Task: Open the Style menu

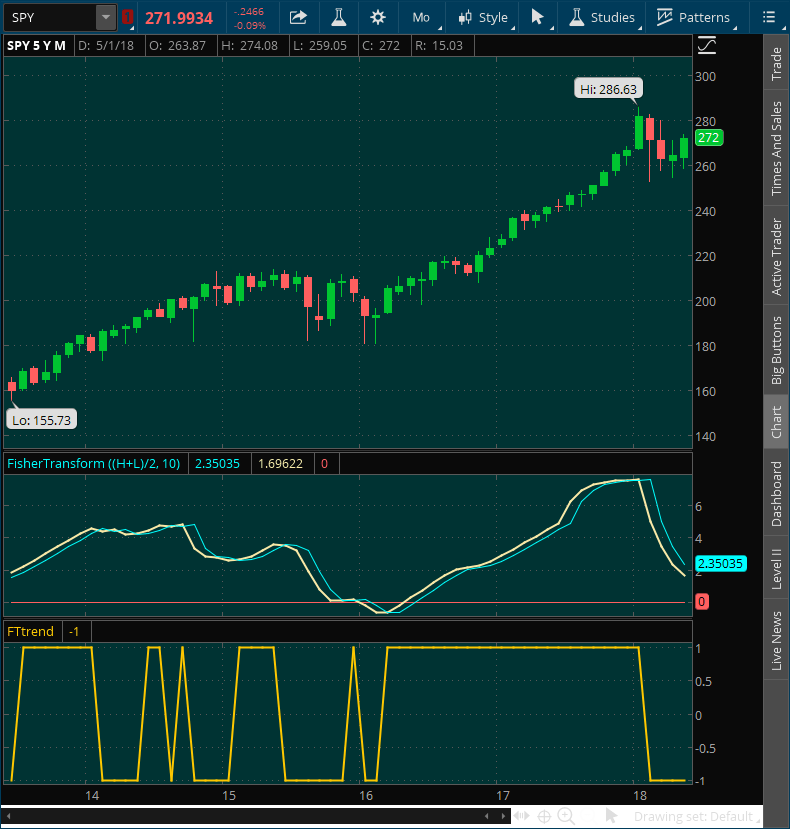Action: pos(483,17)
